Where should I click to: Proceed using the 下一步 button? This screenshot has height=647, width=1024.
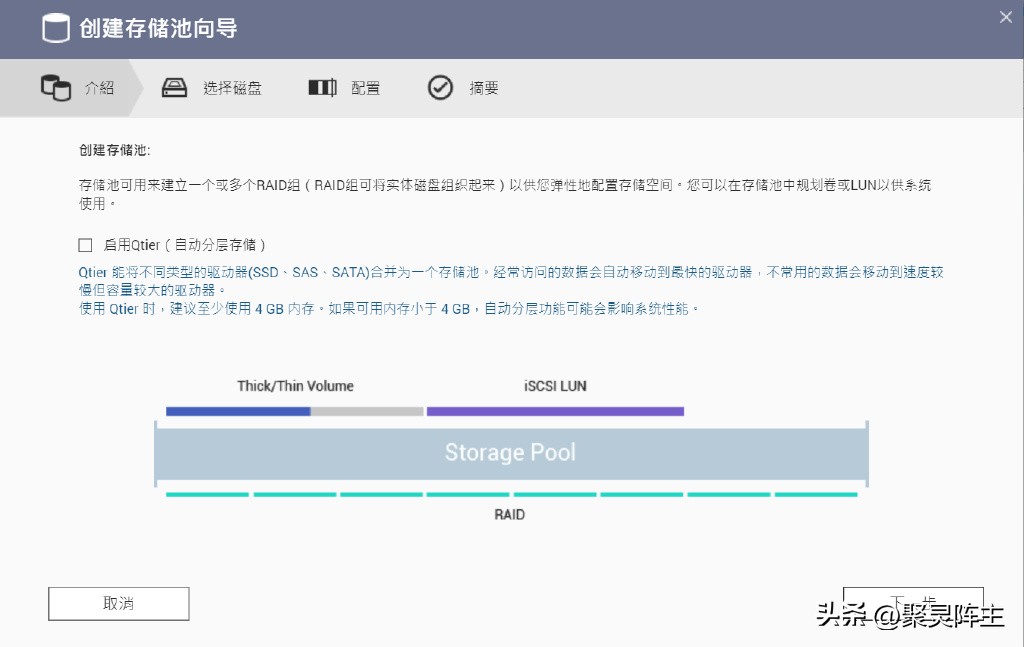pos(914,600)
